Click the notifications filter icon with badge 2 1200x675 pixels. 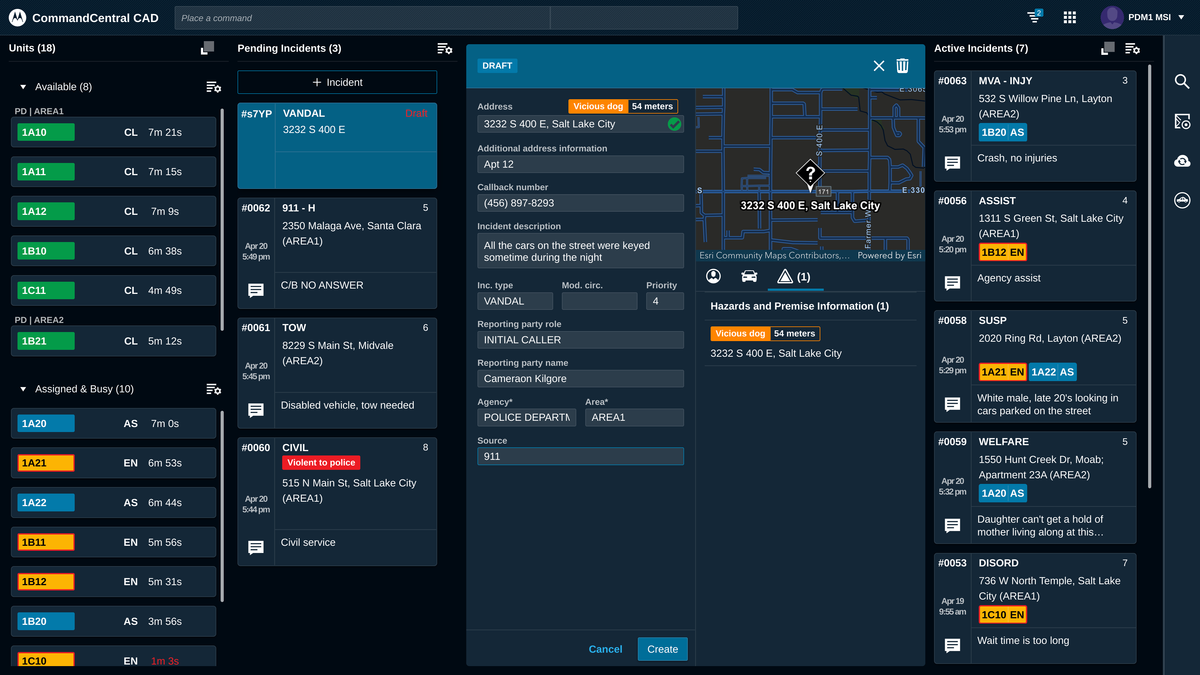click(1032, 17)
